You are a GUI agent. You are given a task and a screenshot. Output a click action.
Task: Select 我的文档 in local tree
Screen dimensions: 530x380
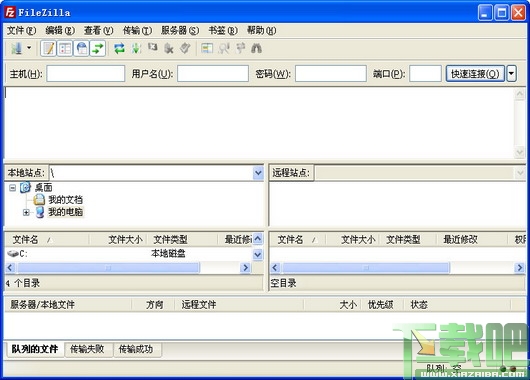(65, 200)
